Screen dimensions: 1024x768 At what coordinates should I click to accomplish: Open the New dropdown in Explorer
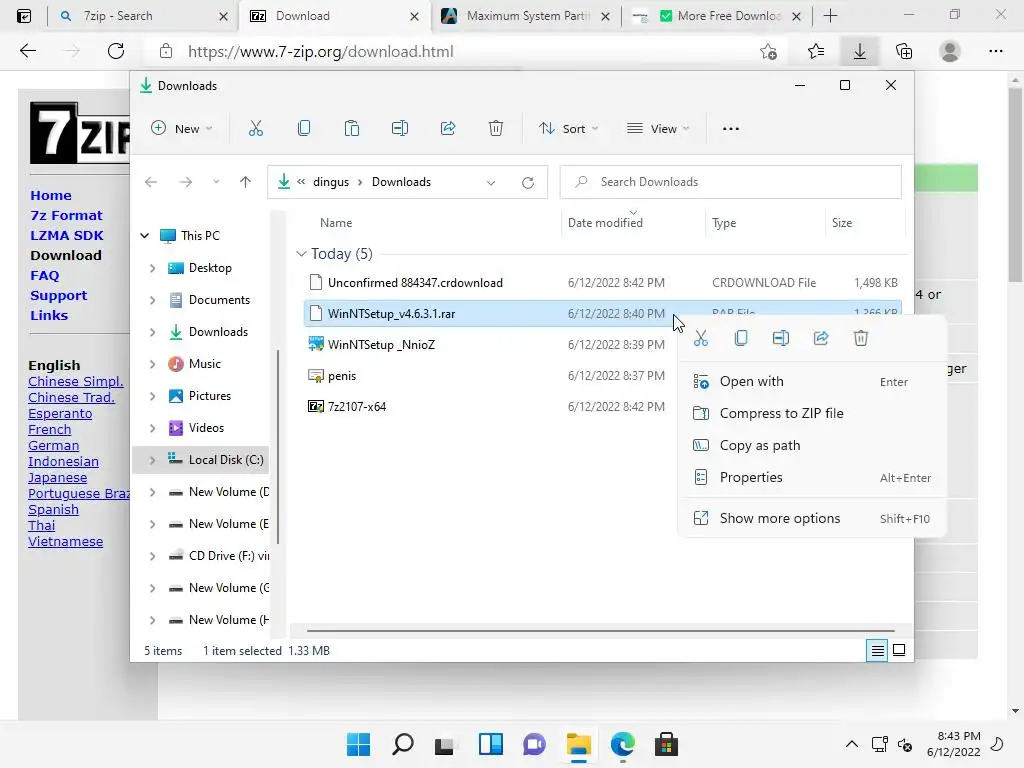coord(182,129)
